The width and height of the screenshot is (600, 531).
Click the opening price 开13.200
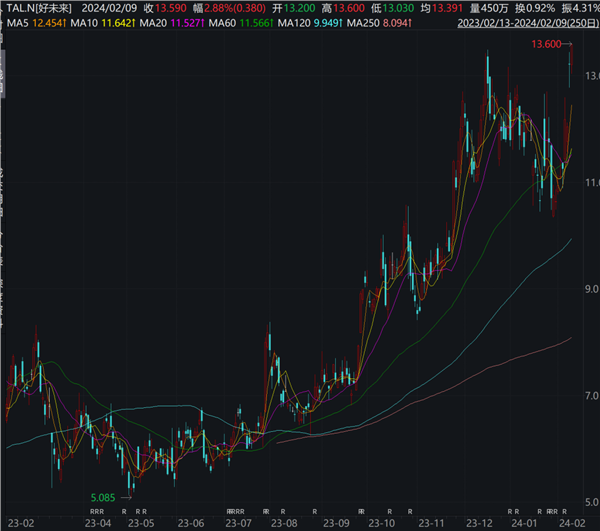point(293,8)
